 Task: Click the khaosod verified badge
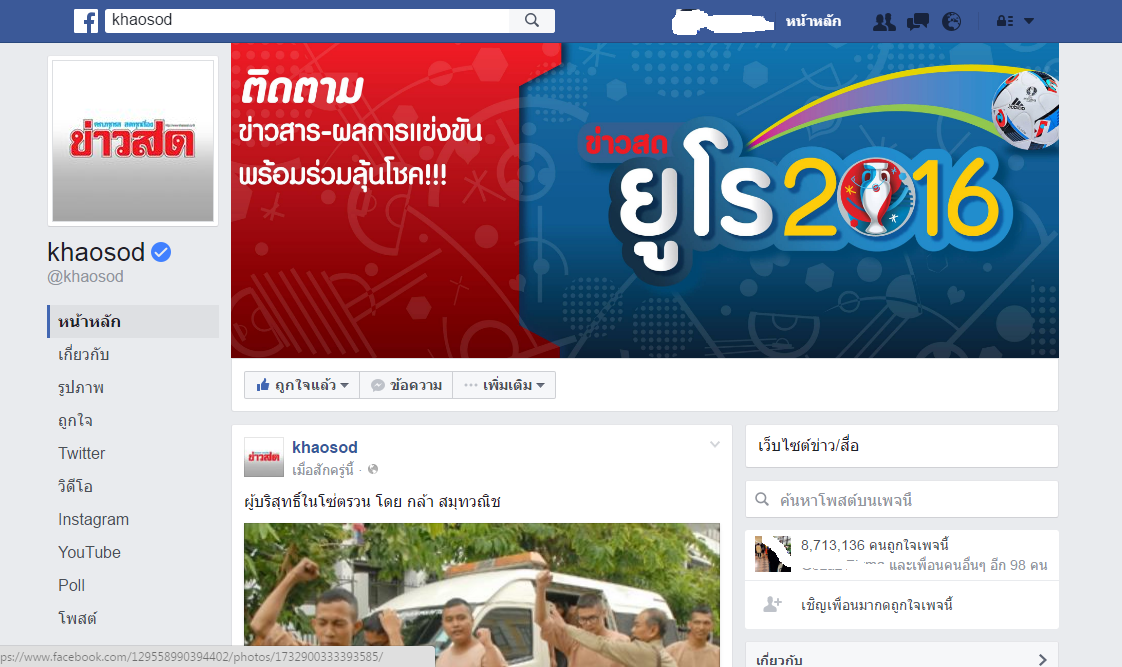(161, 252)
